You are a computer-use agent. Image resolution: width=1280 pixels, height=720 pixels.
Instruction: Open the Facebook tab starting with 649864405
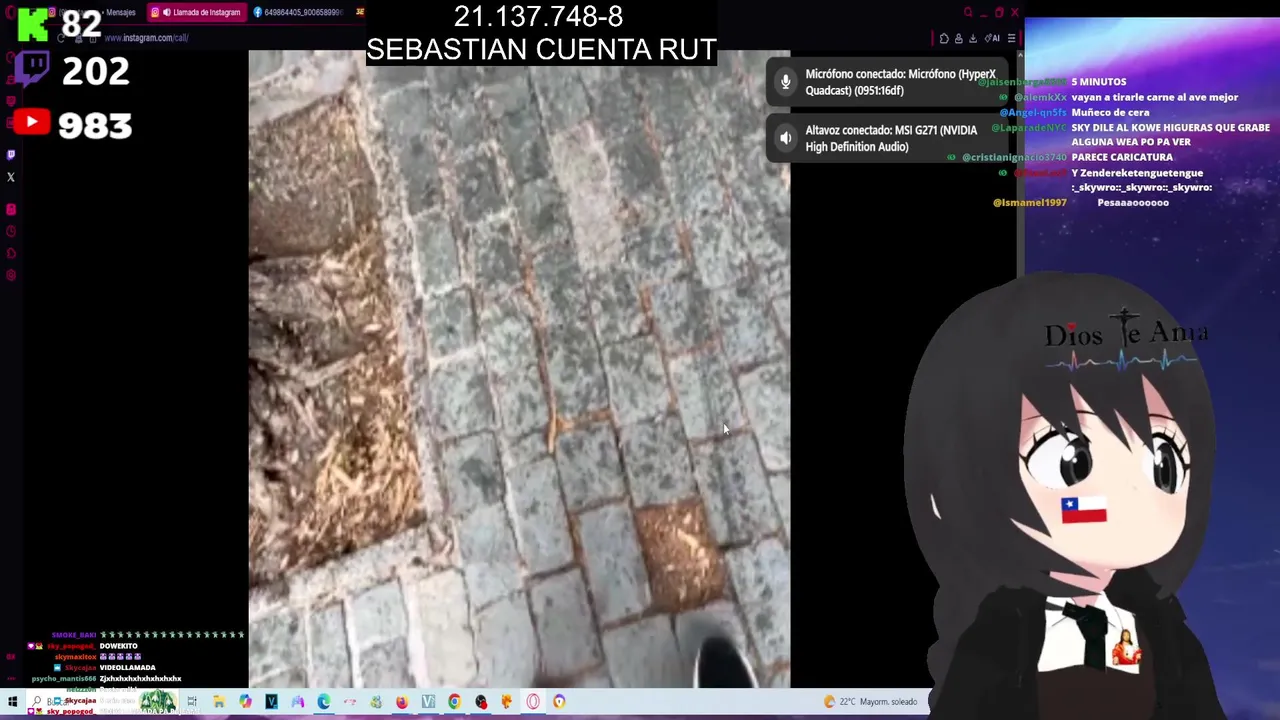[298, 12]
